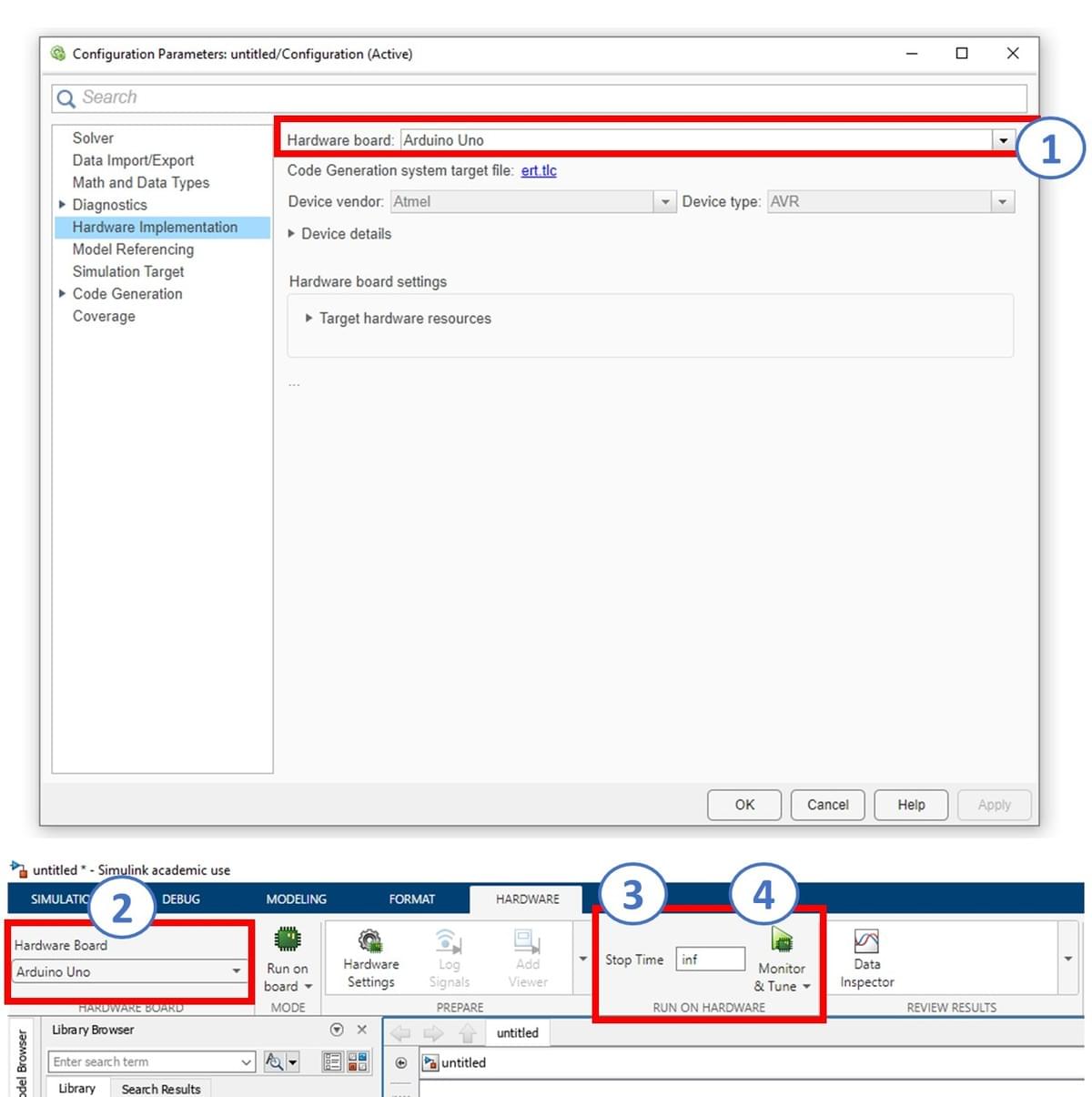The image size is (1092, 1097).
Task: Select the Library tab
Action: coord(76,1088)
